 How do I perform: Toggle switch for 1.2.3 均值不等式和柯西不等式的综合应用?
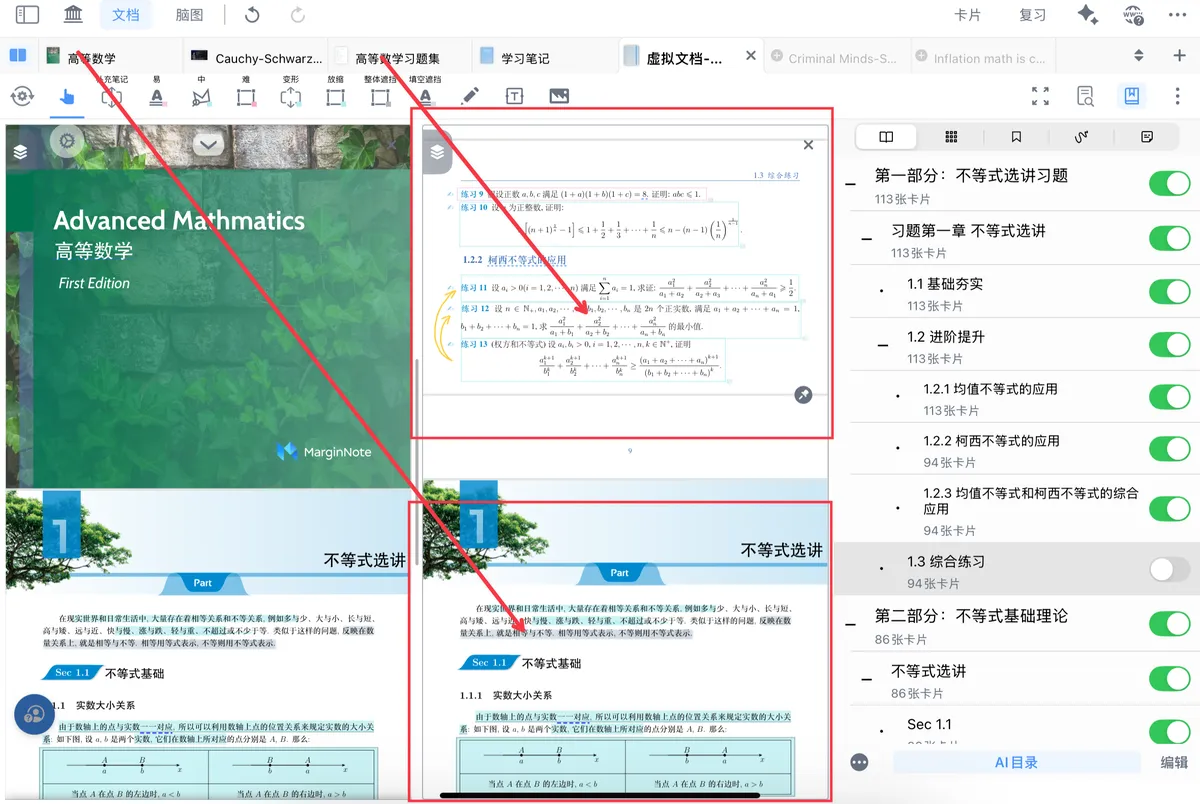1169,508
